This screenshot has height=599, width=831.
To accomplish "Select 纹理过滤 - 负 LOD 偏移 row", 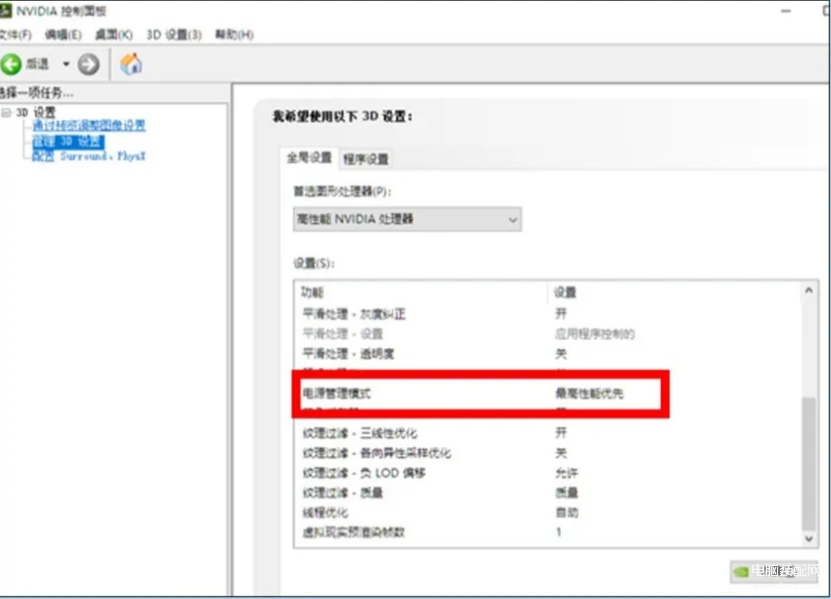I will pyautogui.click(x=547, y=473).
